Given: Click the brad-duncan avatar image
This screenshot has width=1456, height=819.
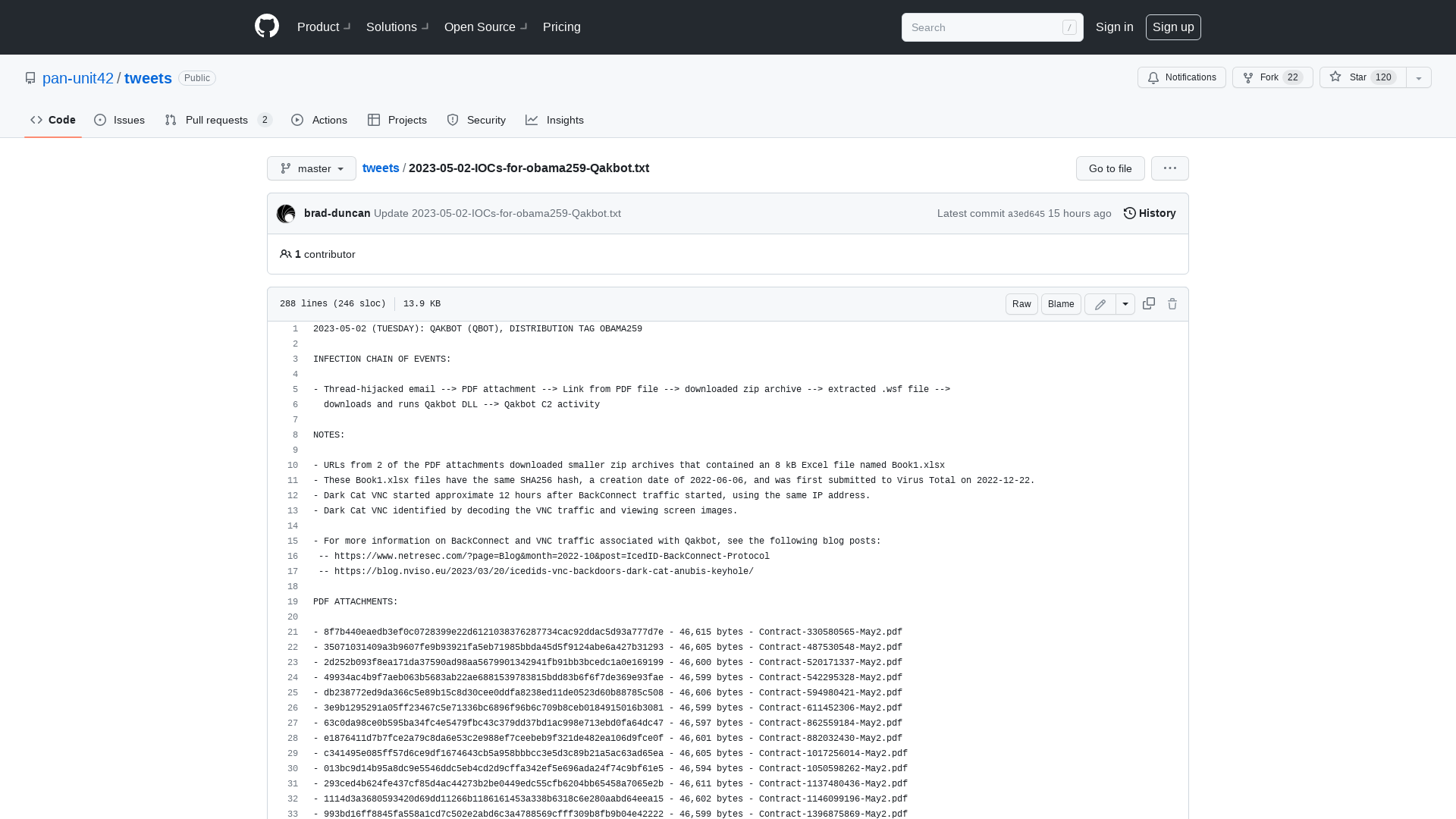Looking at the screenshot, I should pos(286,214).
